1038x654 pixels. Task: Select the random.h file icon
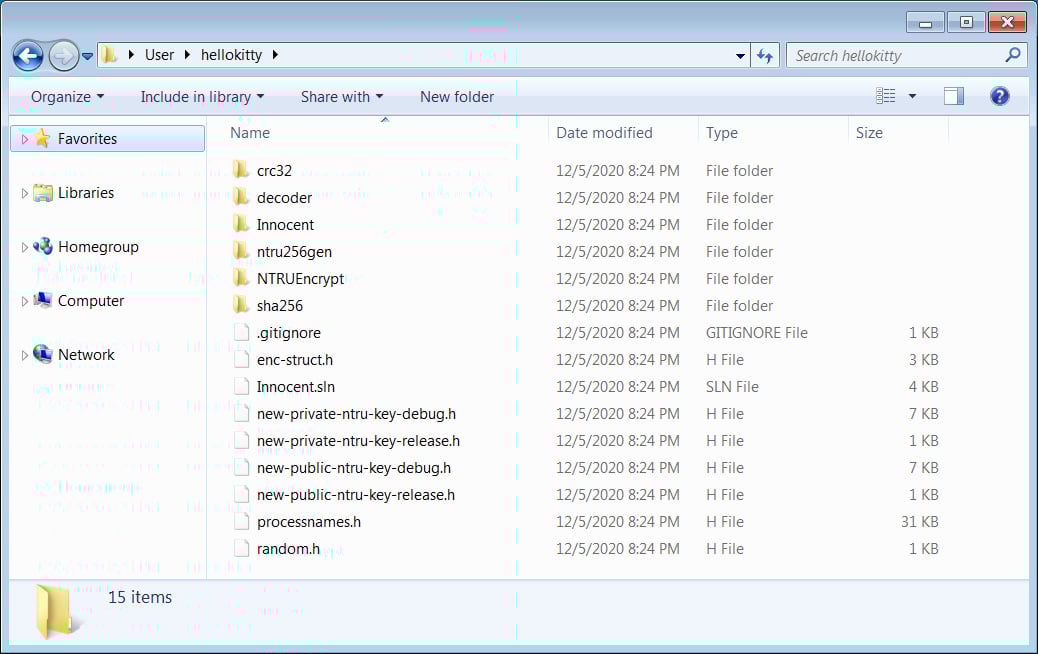(242, 549)
